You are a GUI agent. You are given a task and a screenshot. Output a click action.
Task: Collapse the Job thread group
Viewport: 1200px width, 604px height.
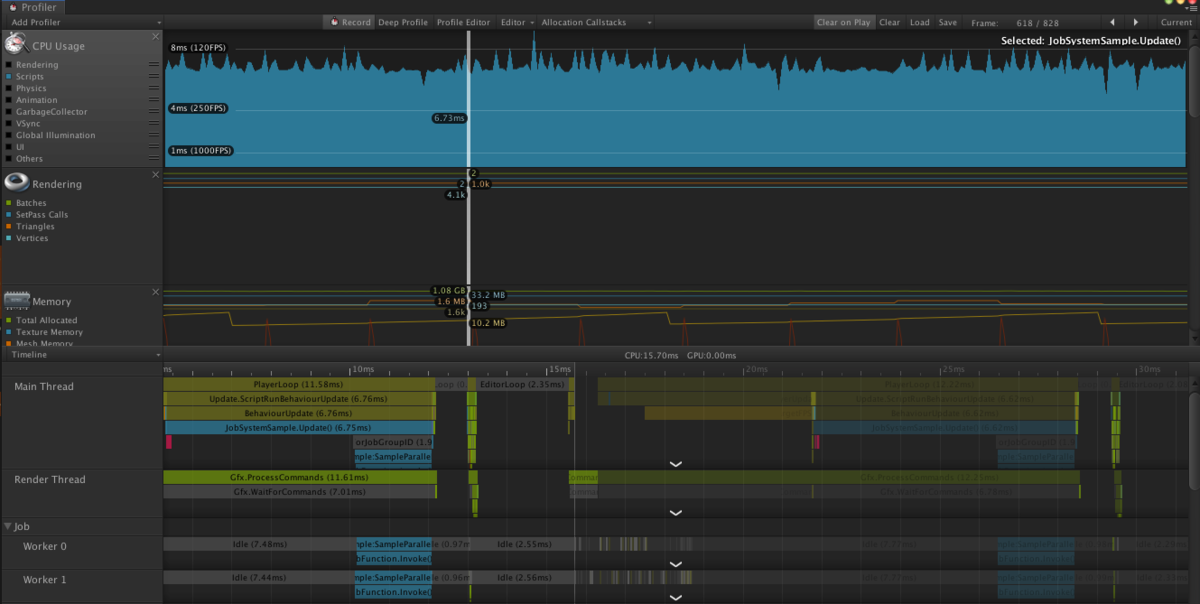tap(9, 526)
